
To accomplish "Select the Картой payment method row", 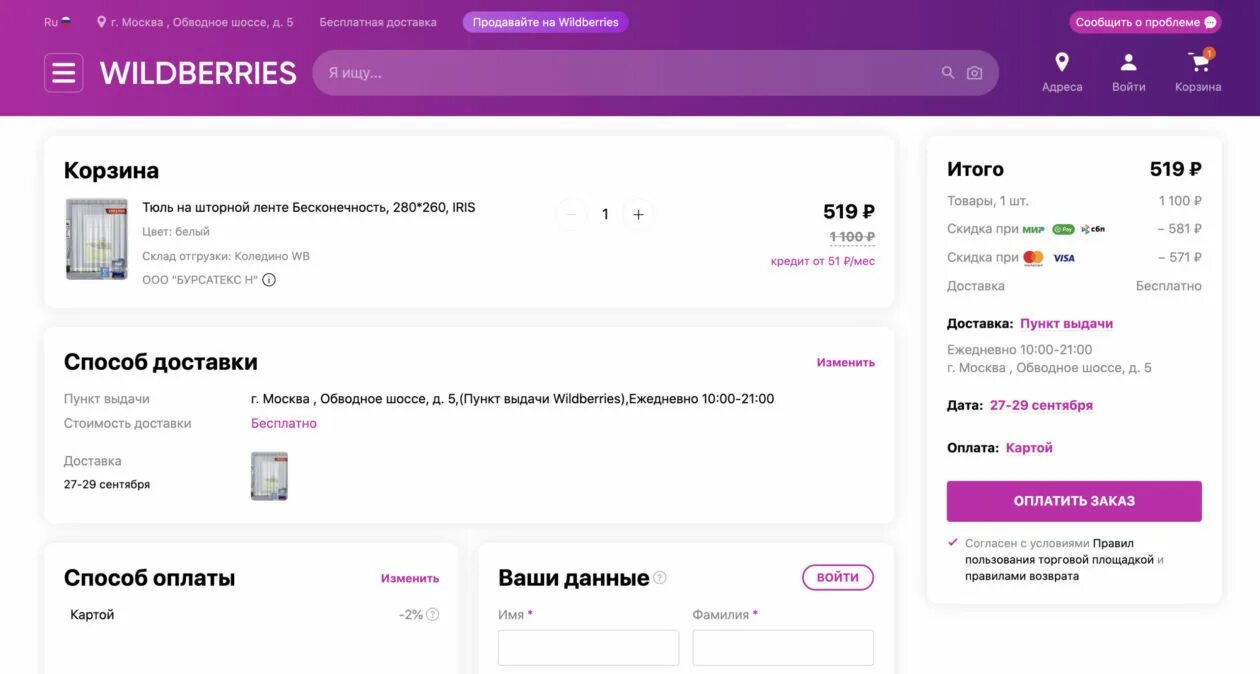I will tap(255, 615).
